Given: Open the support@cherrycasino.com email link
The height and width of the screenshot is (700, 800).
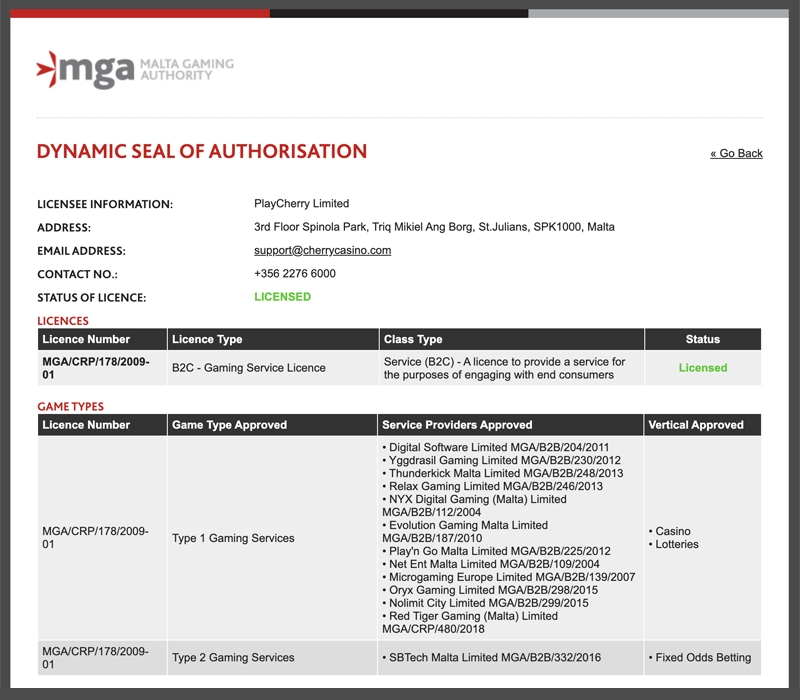Looking at the screenshot, I should (x=322, y=251).
